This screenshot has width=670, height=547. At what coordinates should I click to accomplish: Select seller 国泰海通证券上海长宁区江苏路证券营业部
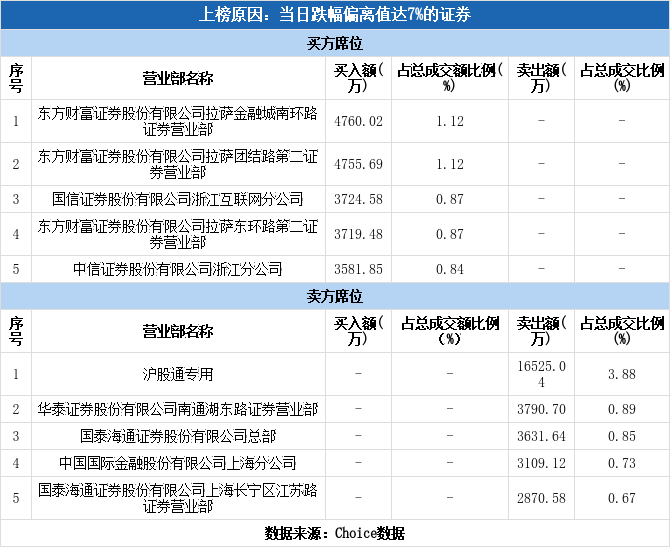(x=178, y=498)
